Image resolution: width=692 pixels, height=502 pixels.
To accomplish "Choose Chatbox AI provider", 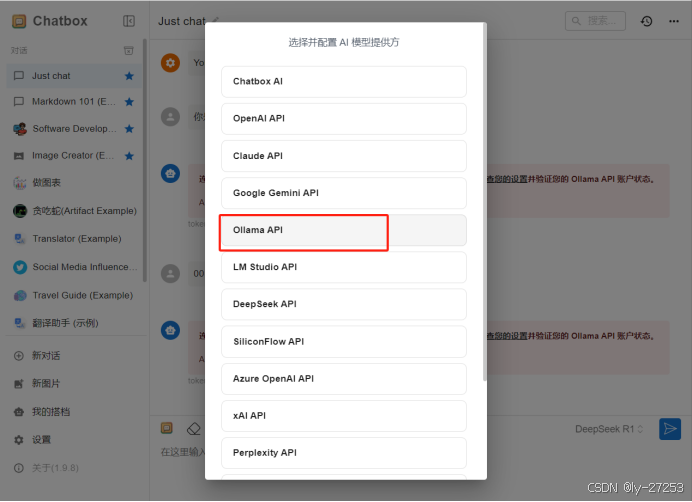I will (344, 82).
